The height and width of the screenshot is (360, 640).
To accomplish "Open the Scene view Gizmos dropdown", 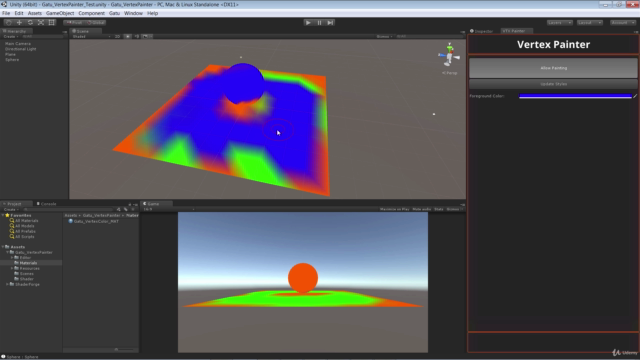I will (384, 36).
